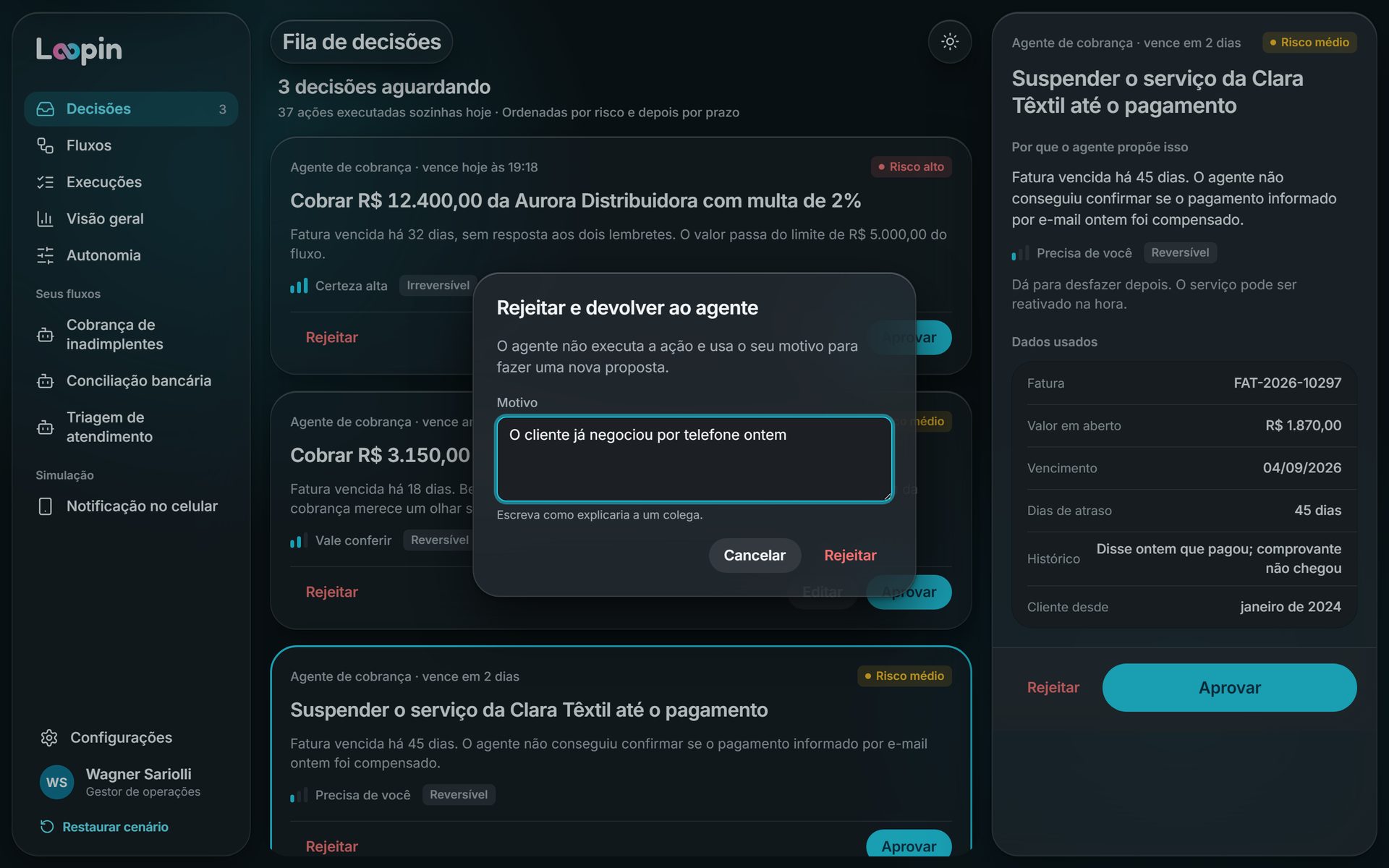Toggle the light theme sun button
The height and width of the screenshot is (868, 1389).
[x=950, y=42]
